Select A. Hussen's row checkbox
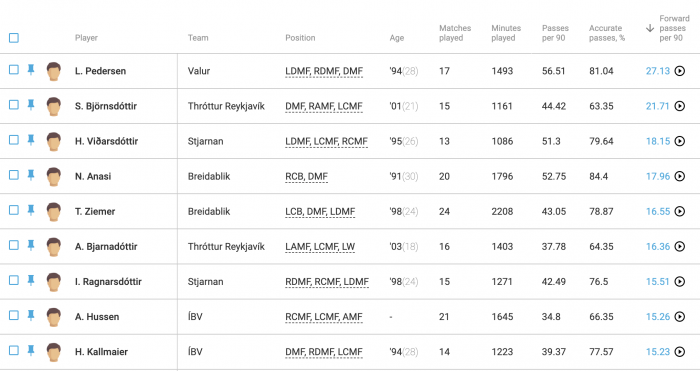This screenshot has height=371, width=700. click(14, 316)
